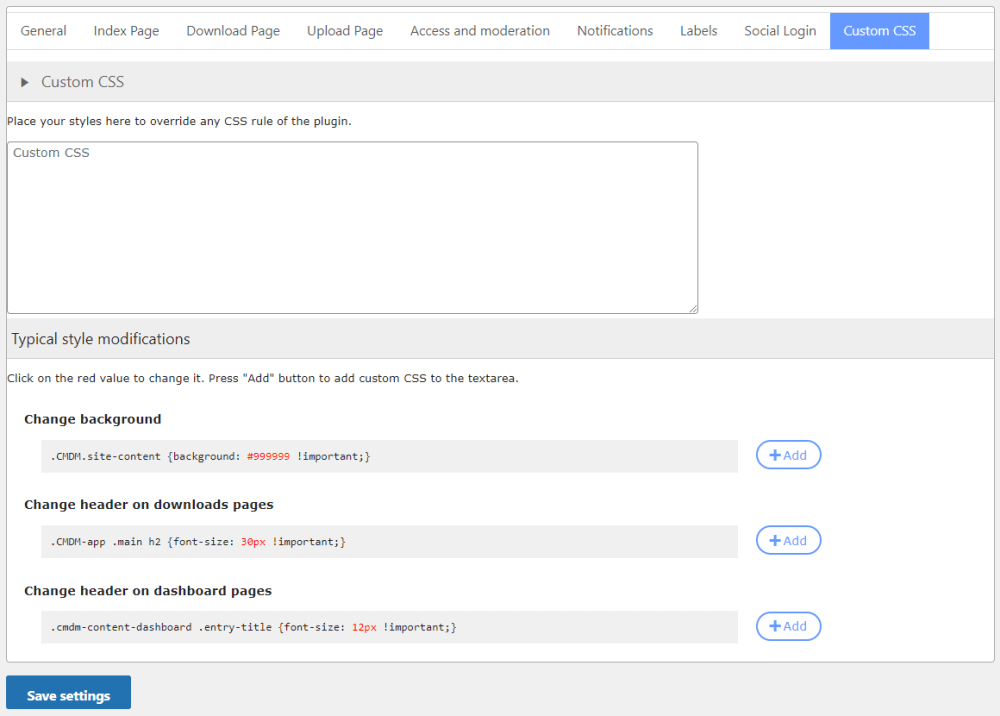Viewport: 1000px width, 716px height.
Task: Switch to the Labels tab
Action: point(698,31)
